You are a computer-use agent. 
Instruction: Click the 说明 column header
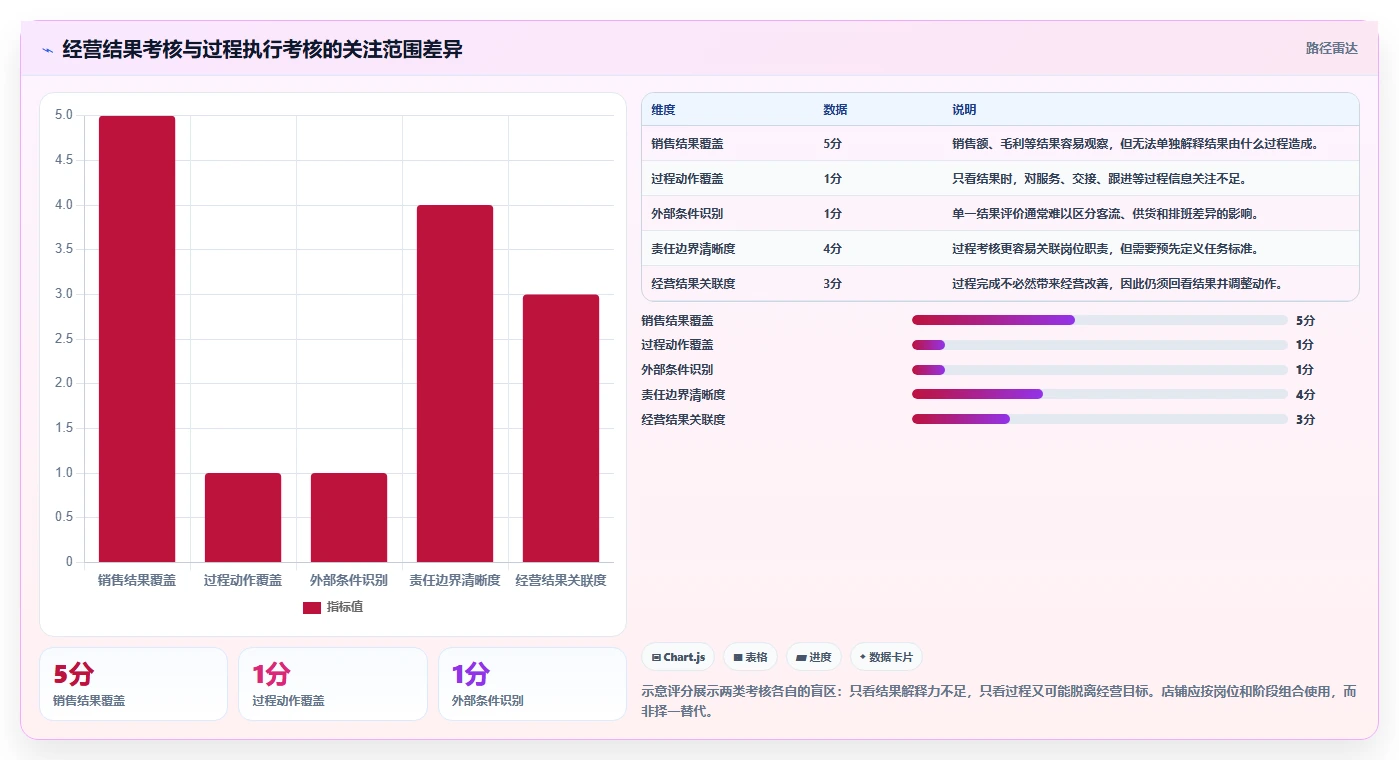click(964, 109)
